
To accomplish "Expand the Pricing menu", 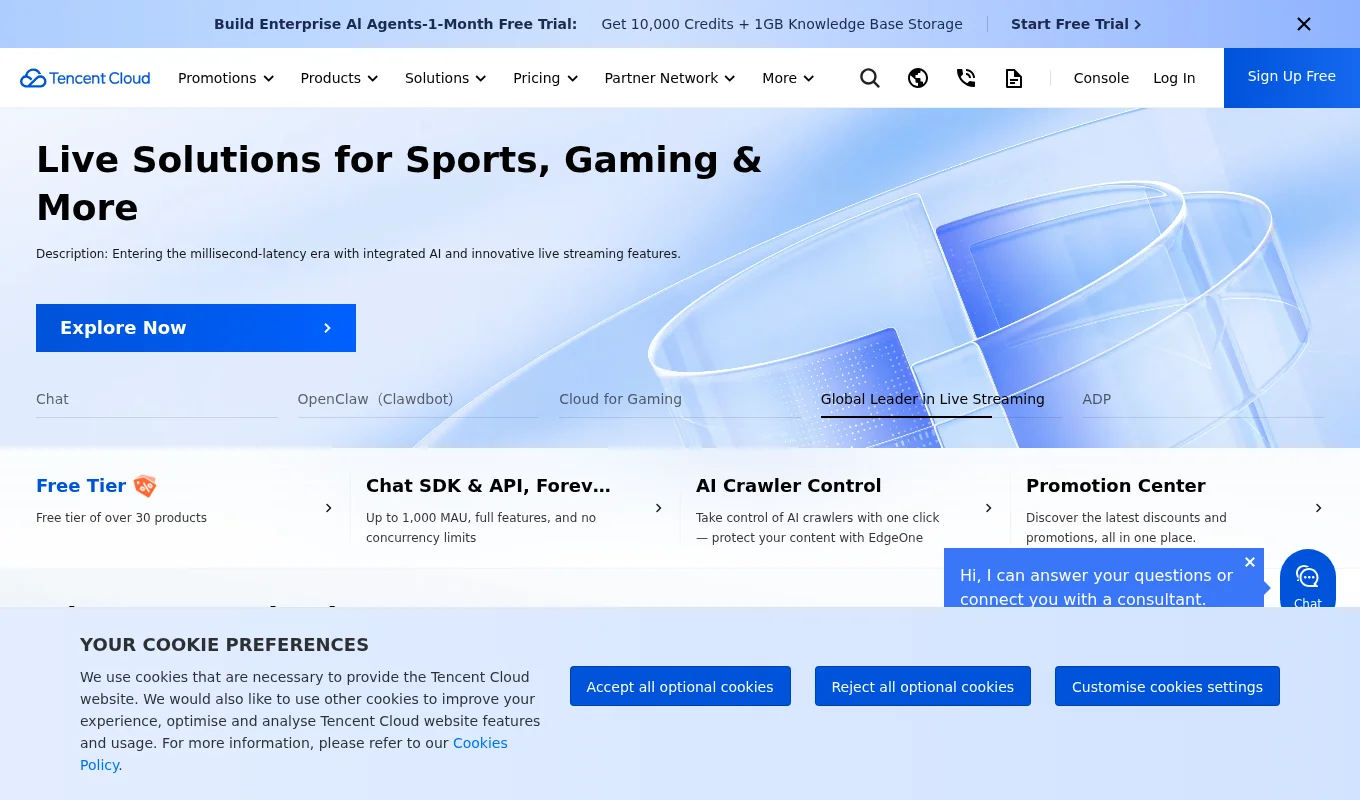I will (x=545, y=78).
